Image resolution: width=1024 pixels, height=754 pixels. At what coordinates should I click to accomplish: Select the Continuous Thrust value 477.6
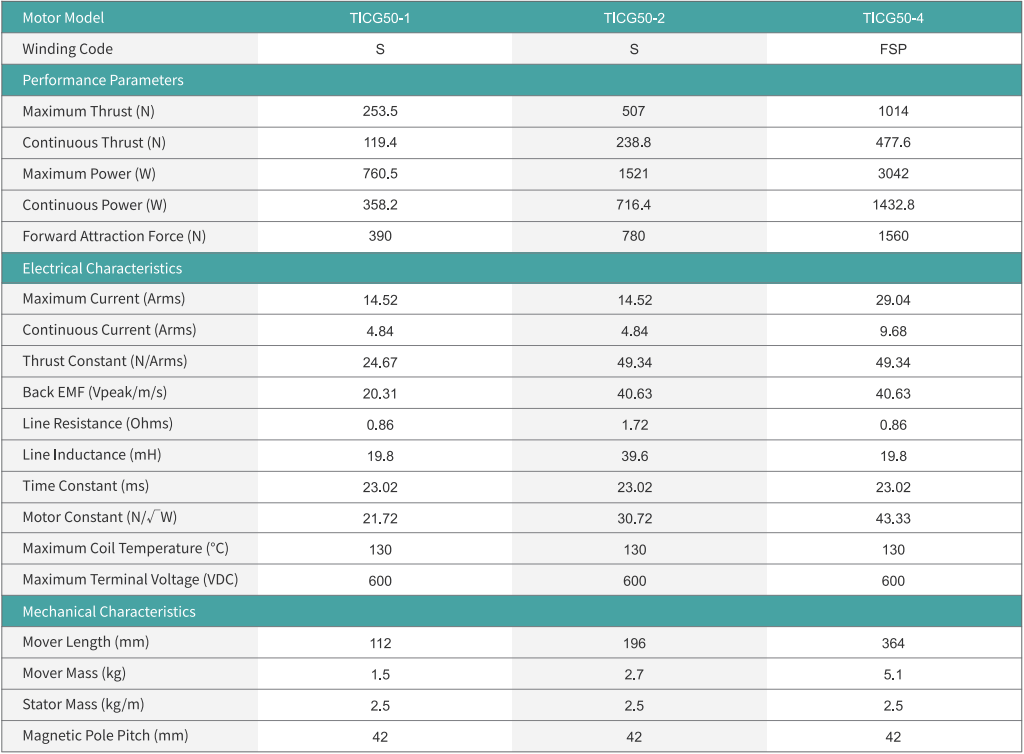[x=893, y=143]
